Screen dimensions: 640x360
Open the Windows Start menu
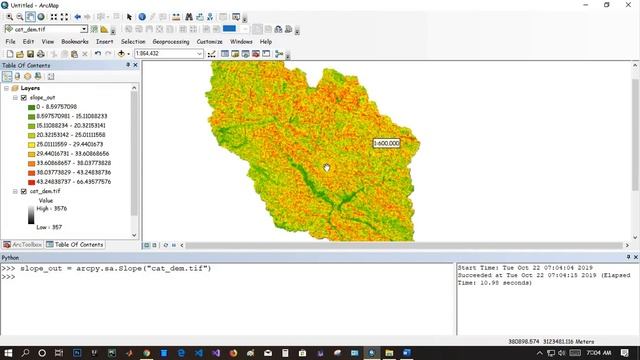coord(8,353)
